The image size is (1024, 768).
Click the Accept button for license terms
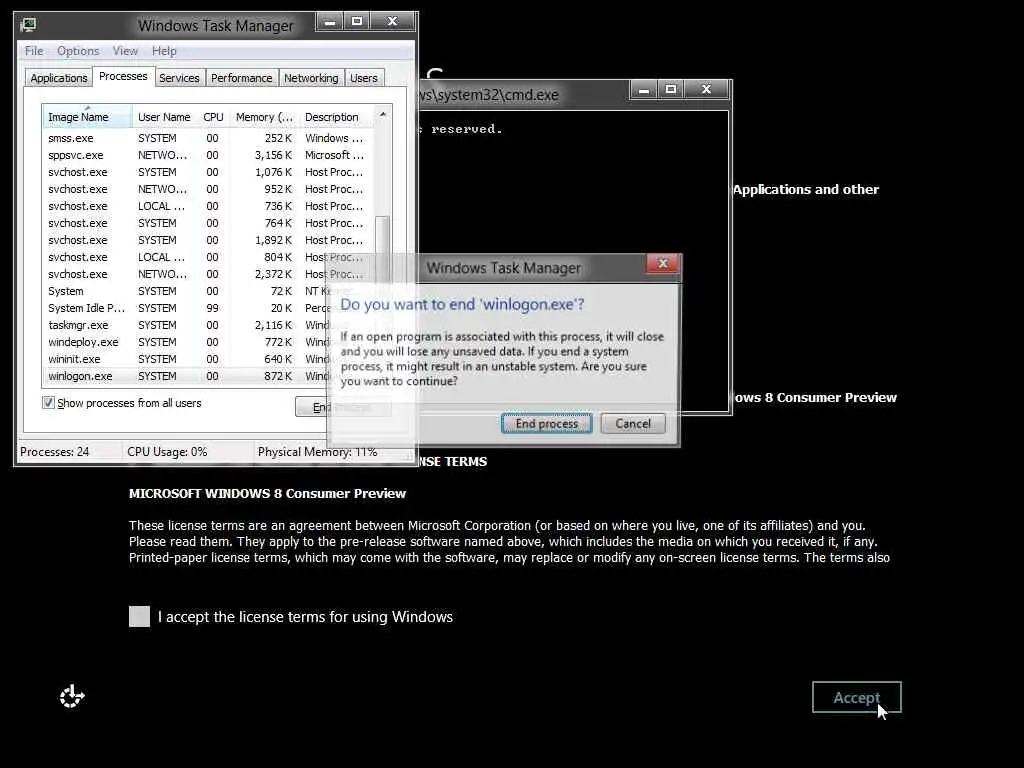856,697
